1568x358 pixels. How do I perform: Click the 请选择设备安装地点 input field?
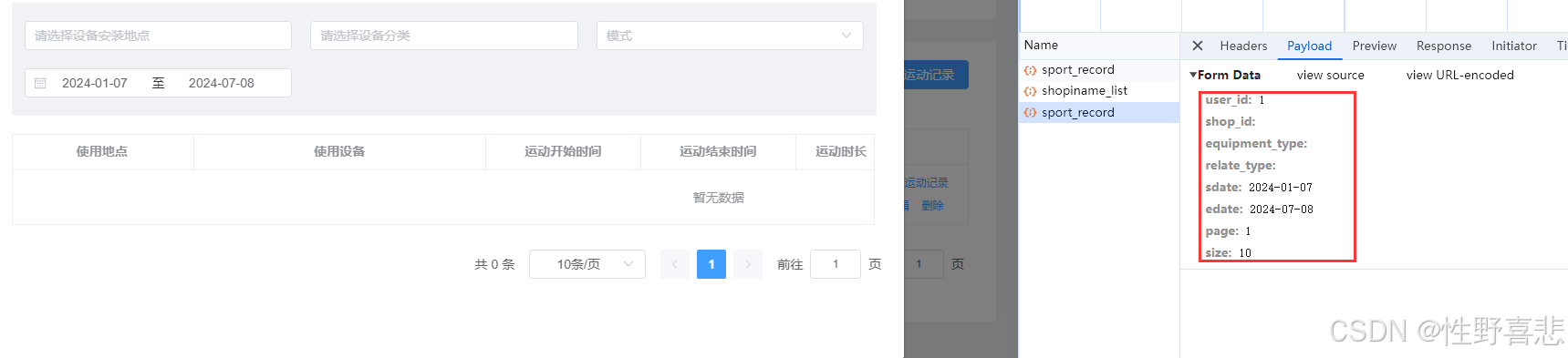coord(158,36)
